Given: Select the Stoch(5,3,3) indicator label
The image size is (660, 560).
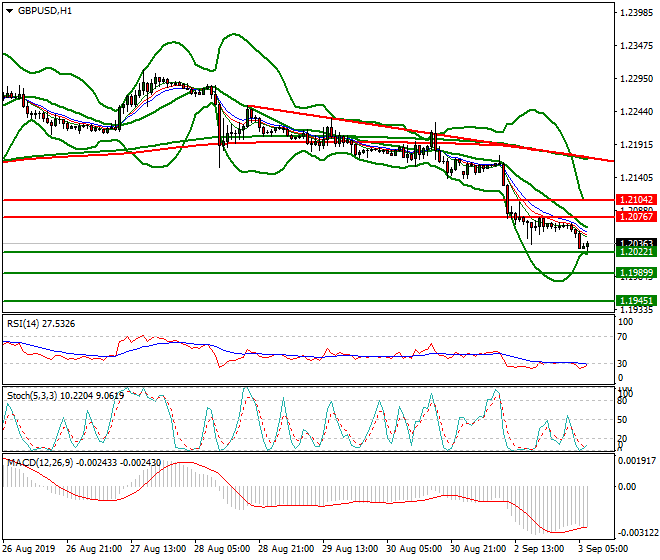Looking at the screenshot, I should 65,396.
